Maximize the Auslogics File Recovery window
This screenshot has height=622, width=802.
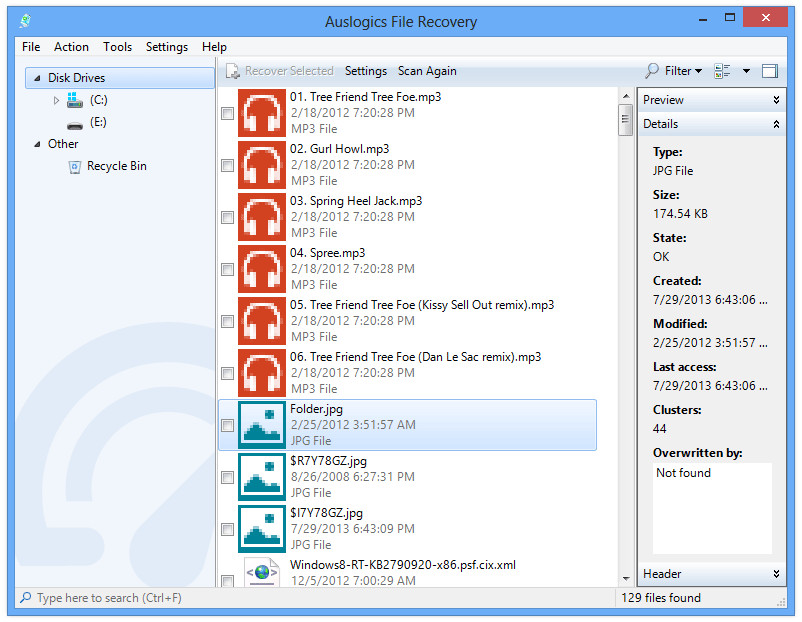(x=730, y=18)
